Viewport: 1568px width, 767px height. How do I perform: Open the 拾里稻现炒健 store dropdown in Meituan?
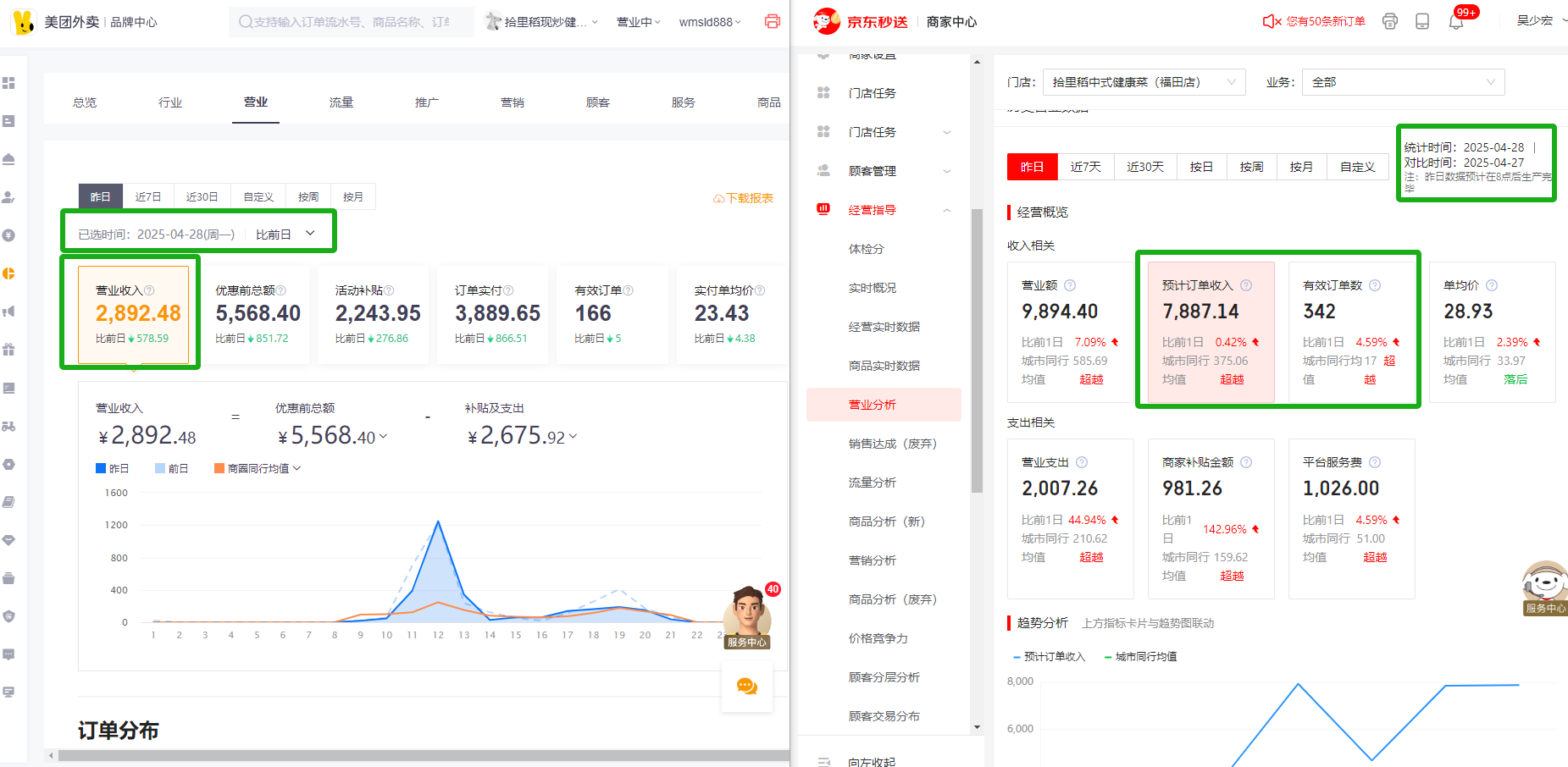pyautogui.click(x=541, y=22)
